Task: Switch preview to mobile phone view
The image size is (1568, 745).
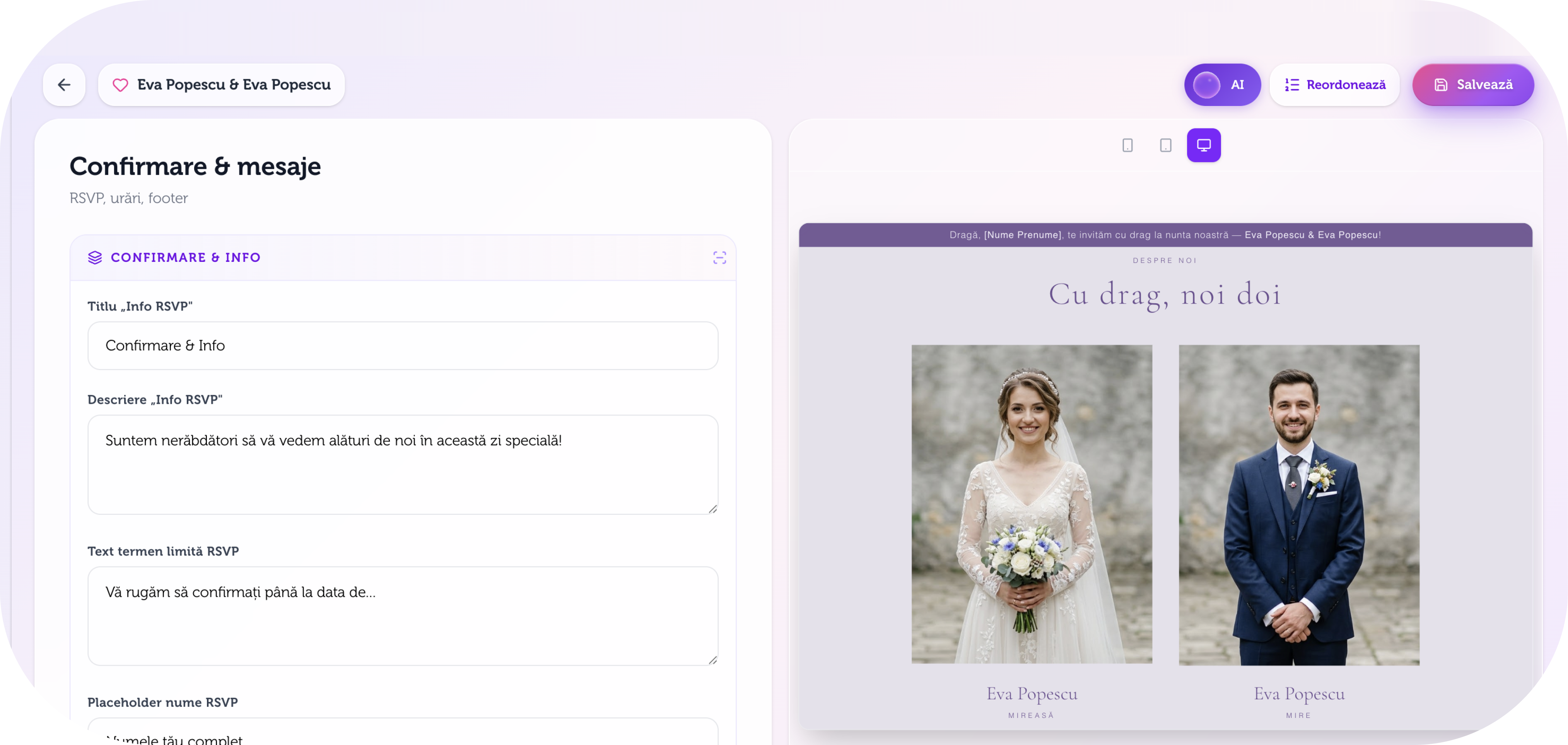Action: click(1127, 145)
